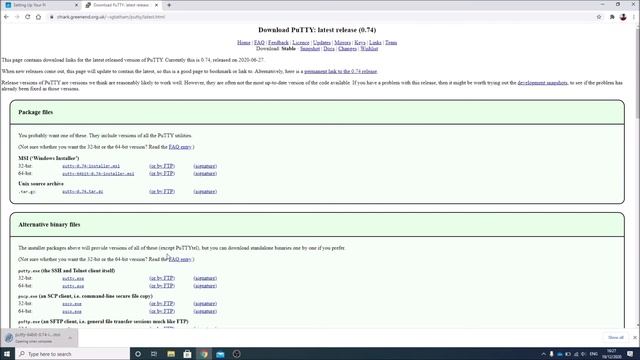View site info lock icon

coord(51,17)
